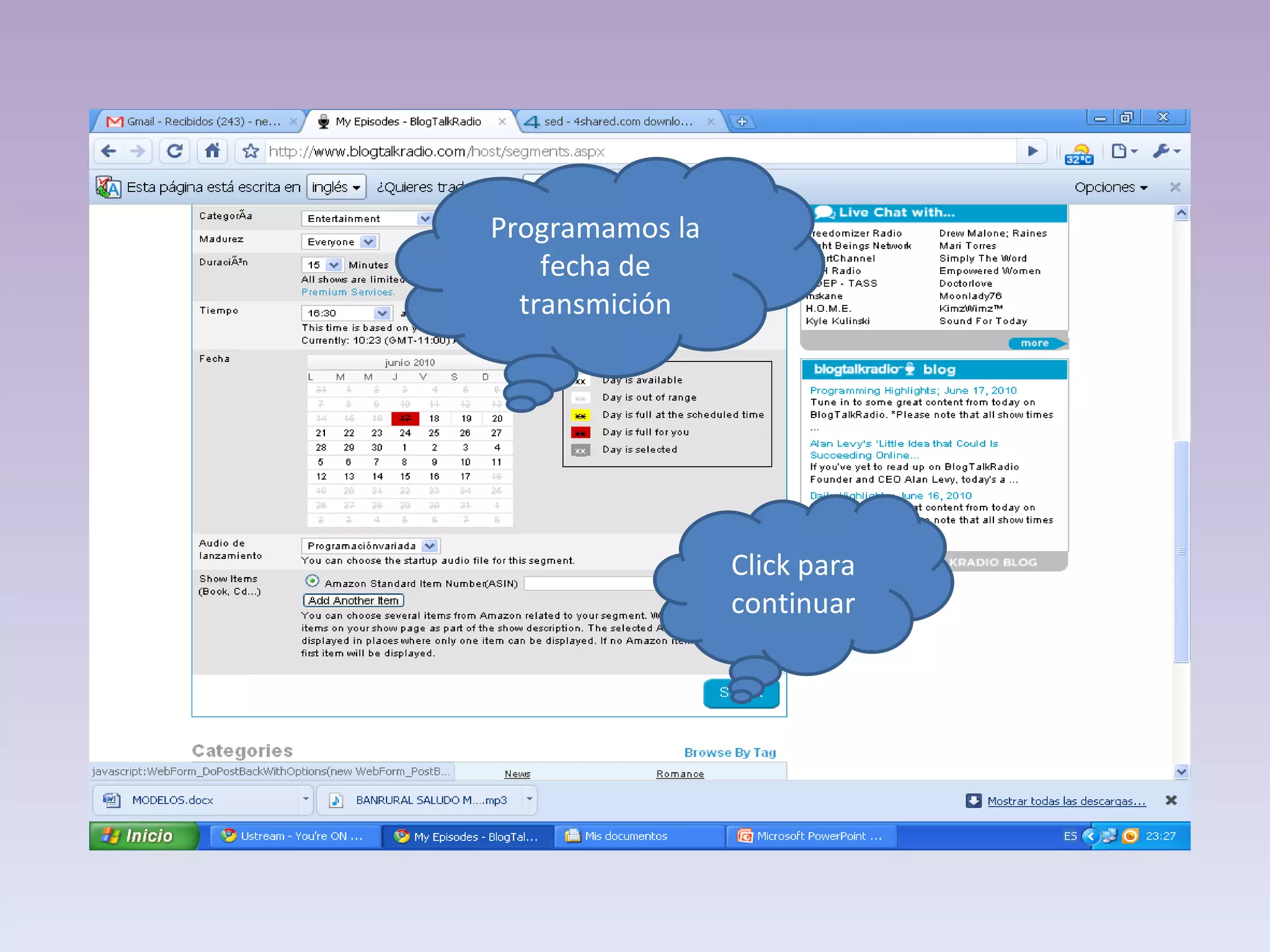
Task: Reload the page with the refresh icon
Action: pos(175,151)
